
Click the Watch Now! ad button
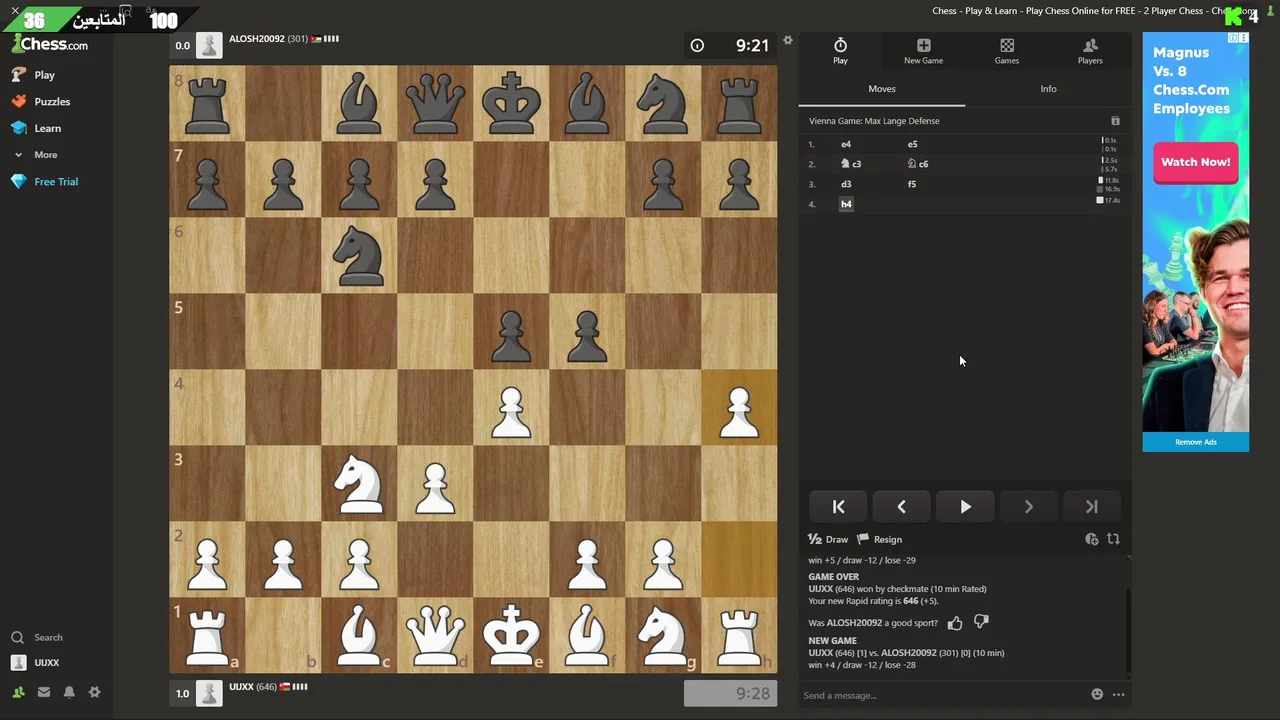[1196, 162]
